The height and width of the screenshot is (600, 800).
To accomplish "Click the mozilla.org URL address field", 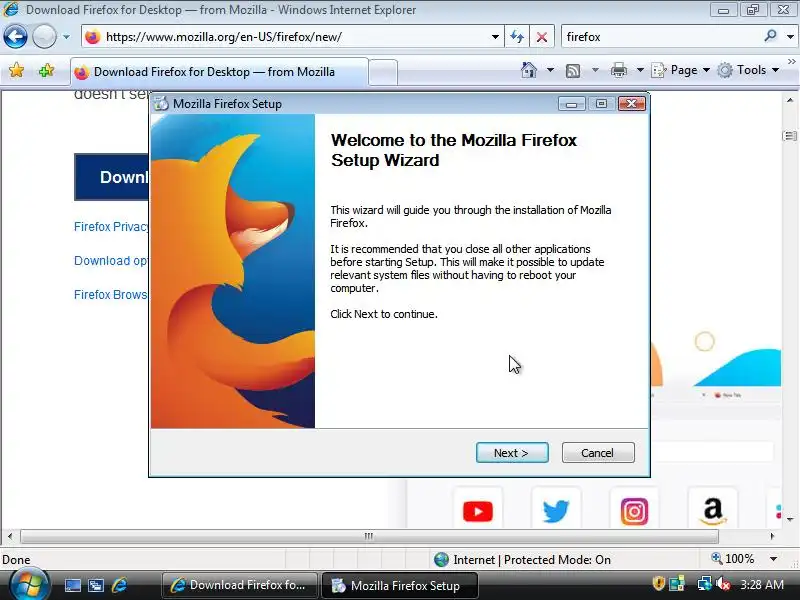I will tap(294, 37).
